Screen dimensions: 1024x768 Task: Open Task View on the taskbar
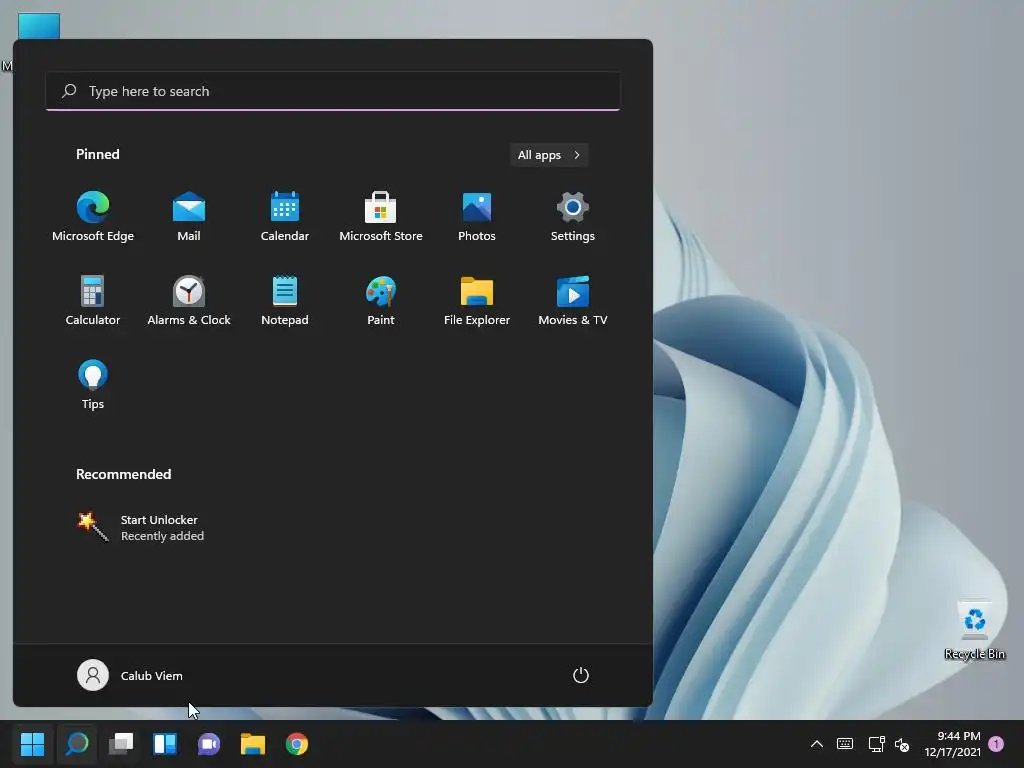(121, 744)
